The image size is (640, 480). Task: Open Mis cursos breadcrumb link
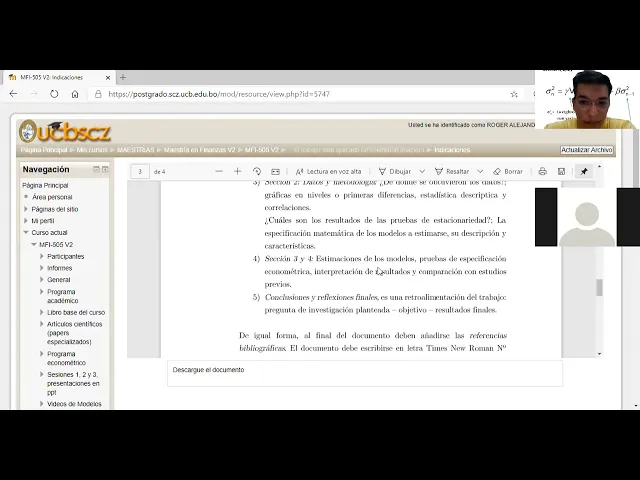tap(92, 150)
